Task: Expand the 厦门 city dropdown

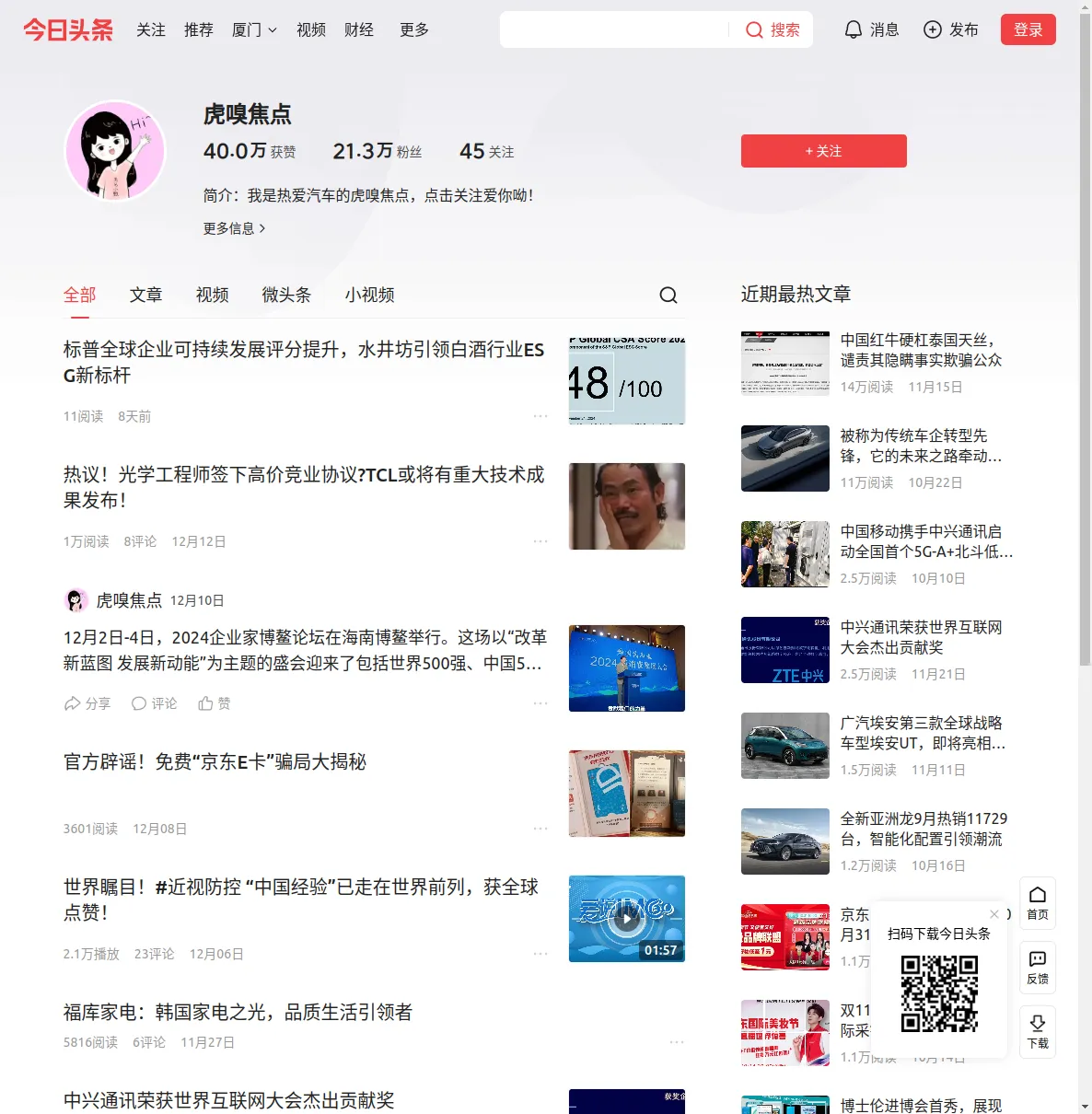Action: click(254, 29)
